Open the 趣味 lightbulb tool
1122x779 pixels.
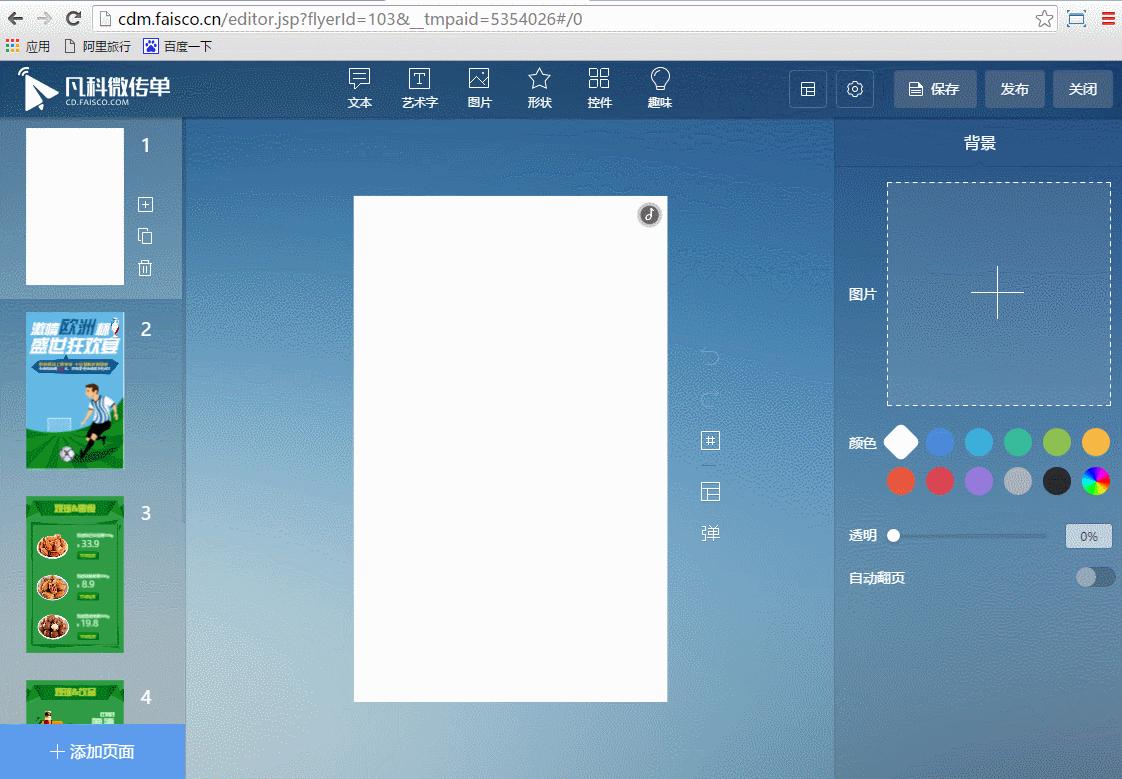click(x=659, y=88)
